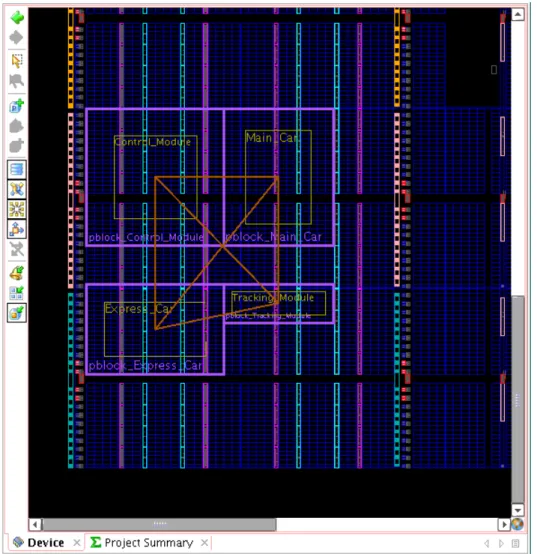Click the Draw Pblock tool icon
This screenshot has width=537, height=554.
pyautogui.click(x=17, y=105)
